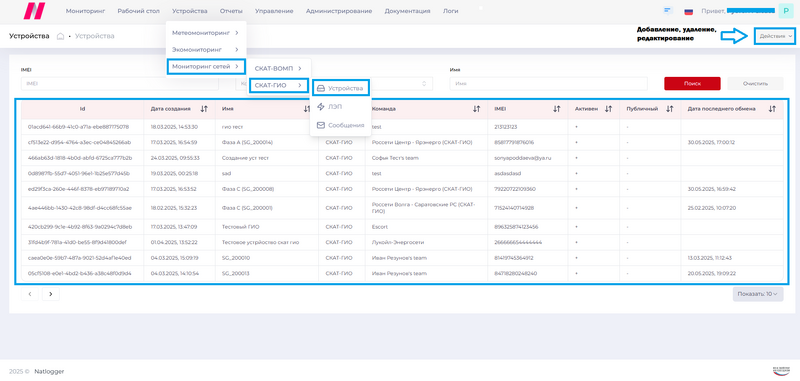Viewport: 800px width, 381px height.
Task: Open Рабочий стол in top navigation
Action: [x=138, y=11]
